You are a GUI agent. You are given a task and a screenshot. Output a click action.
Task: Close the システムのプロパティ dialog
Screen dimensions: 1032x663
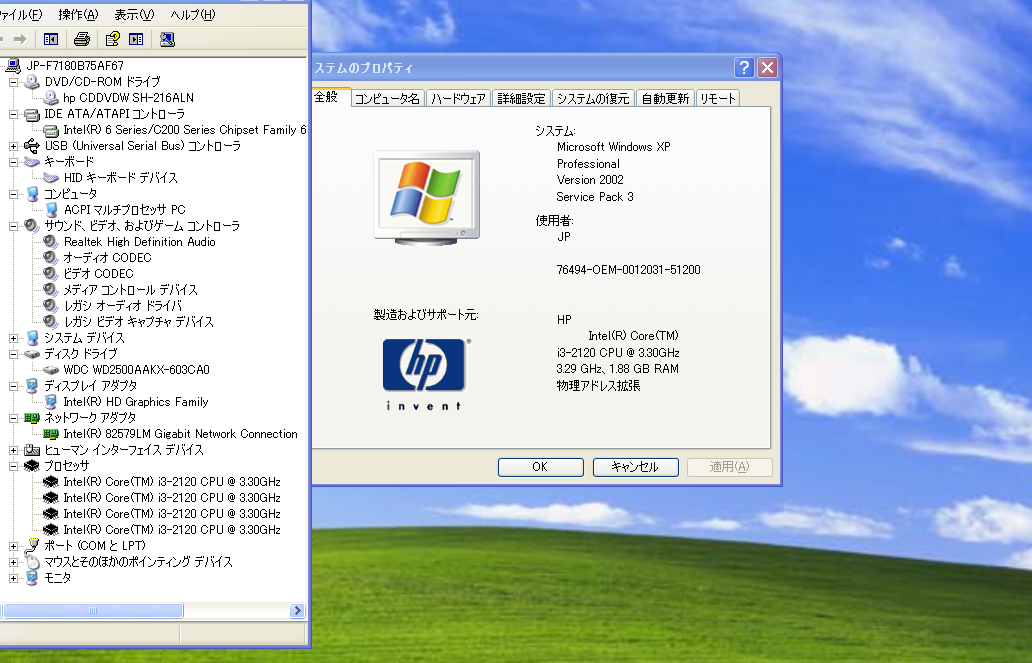(x=767, y=67)
